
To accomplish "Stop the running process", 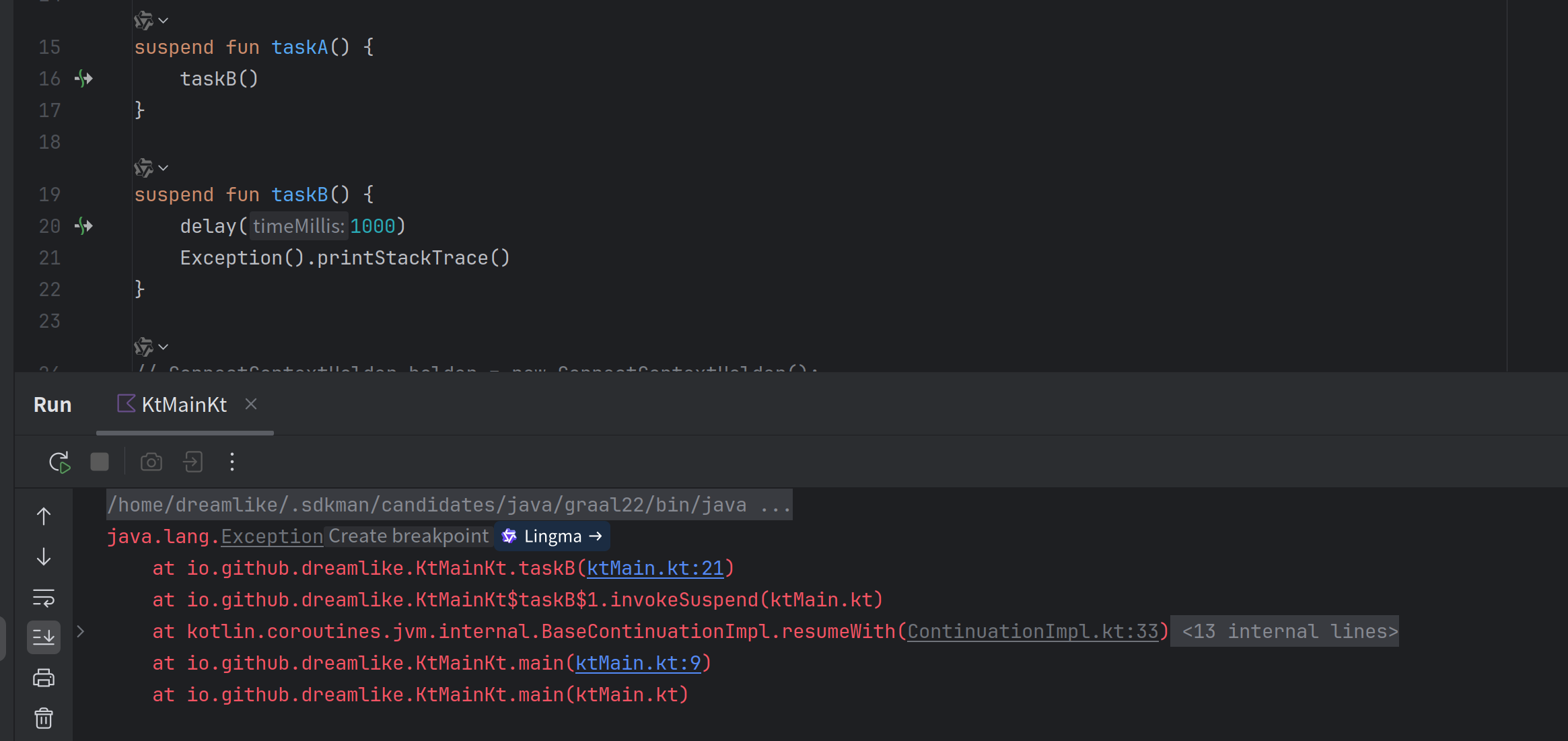I will (x=100, y=462).
